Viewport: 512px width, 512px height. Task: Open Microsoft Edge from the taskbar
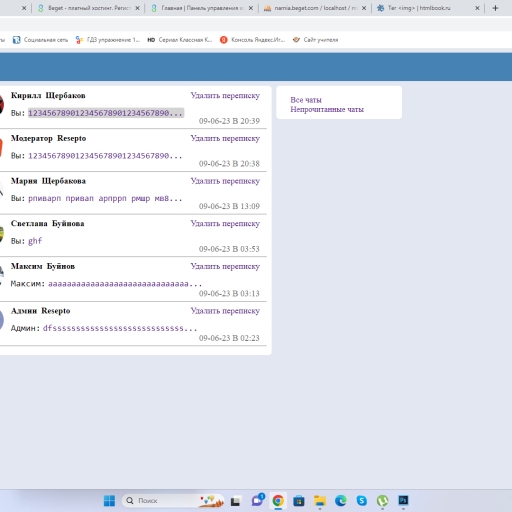point(341,500)
